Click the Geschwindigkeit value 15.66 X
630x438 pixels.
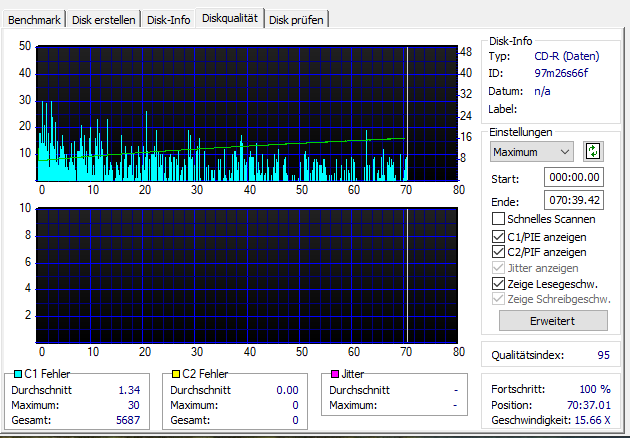pyautogui.click(x=592, y=420)
